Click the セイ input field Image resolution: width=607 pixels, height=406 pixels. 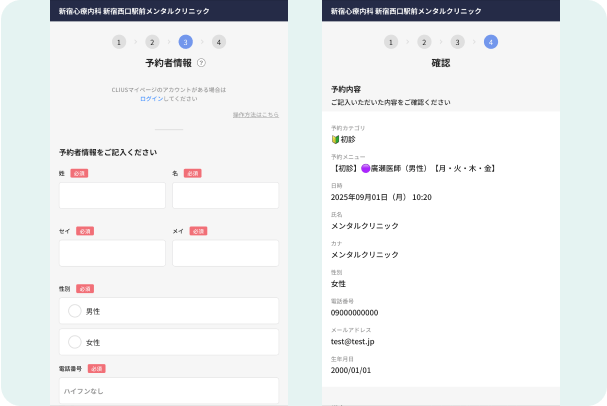(x=112, y=253)
